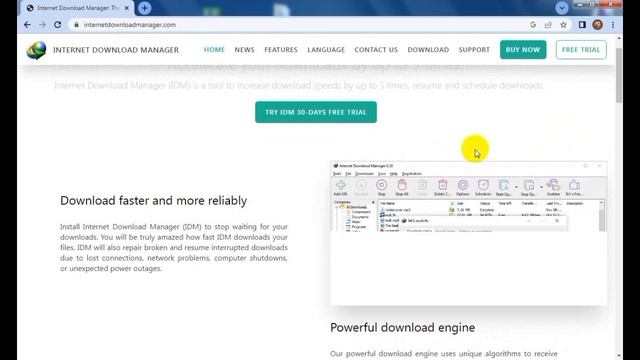640x360 pixels.
Task: Select the Internet Download Manager browser tab
Action: (x=78, y=8)
